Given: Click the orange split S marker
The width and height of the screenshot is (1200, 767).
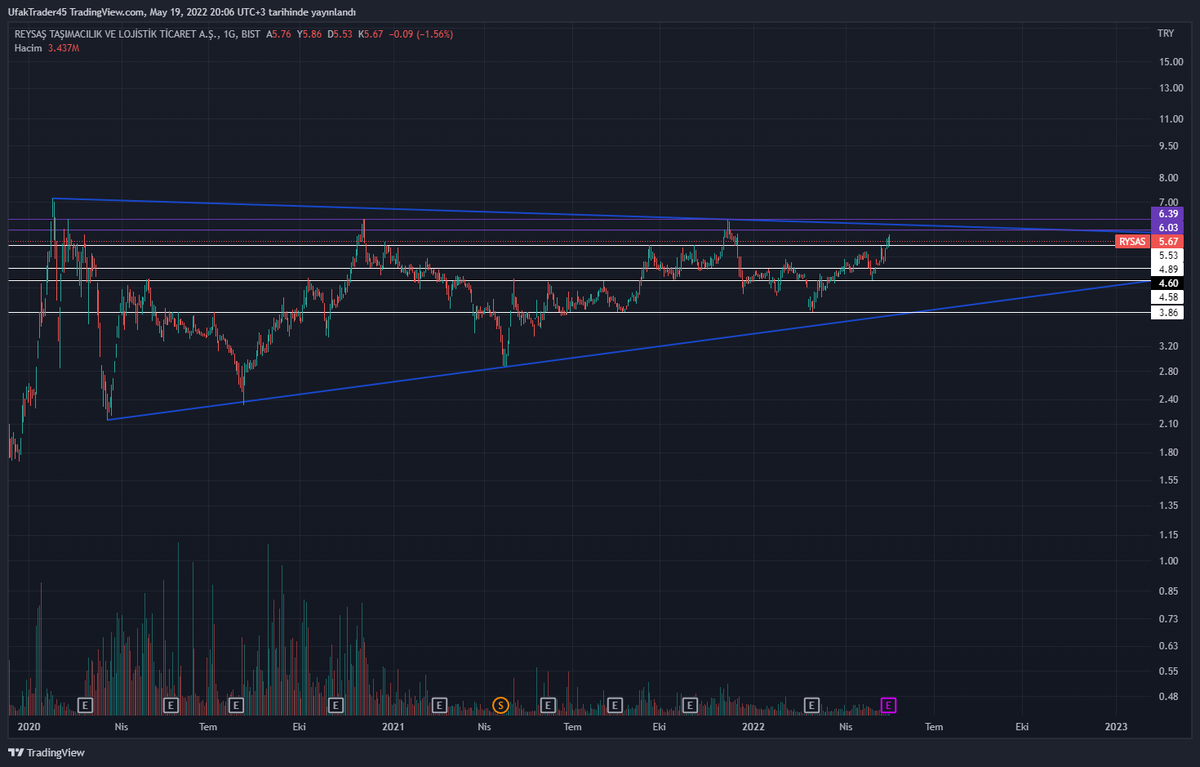Looking at the screenshot, I should [501, 705].
